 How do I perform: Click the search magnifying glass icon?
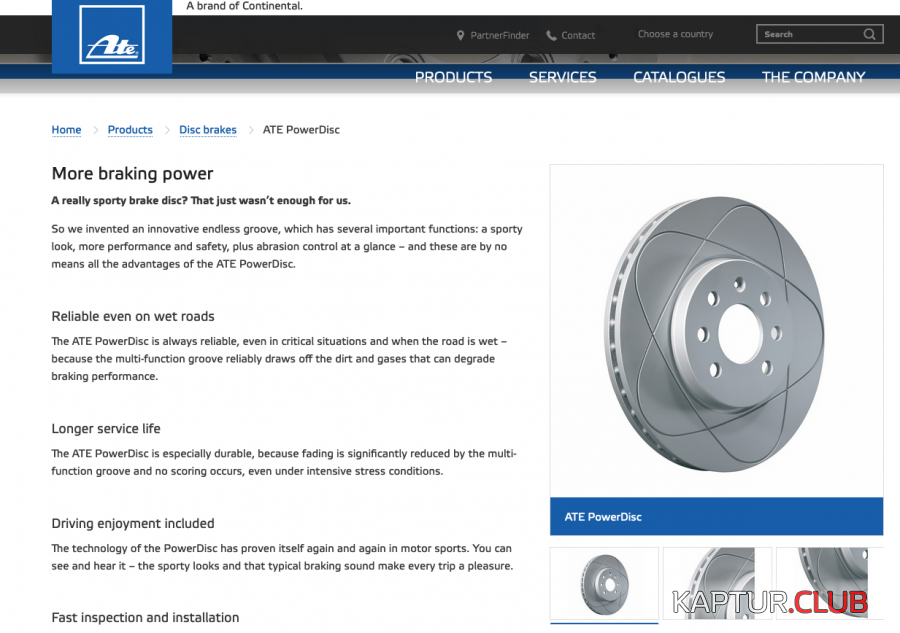[869, 34]
